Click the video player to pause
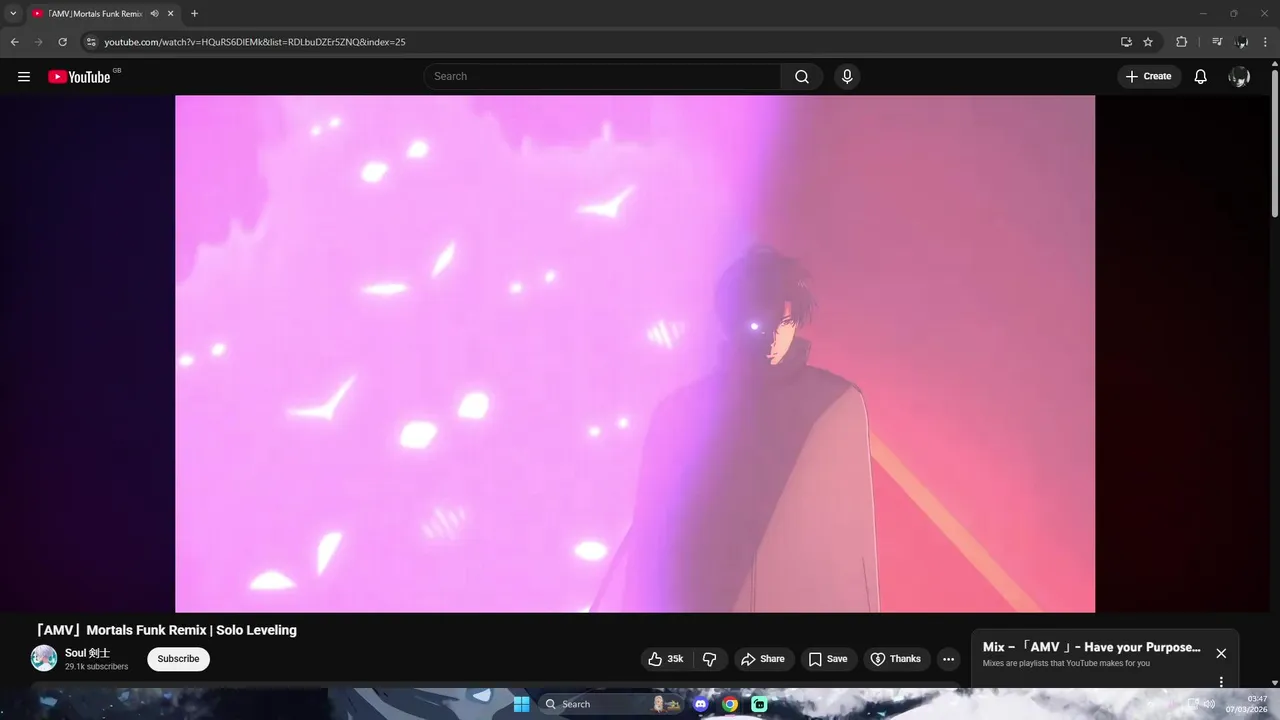The image size is (1280, 720). pyautogui.click(x=635, y=353)
